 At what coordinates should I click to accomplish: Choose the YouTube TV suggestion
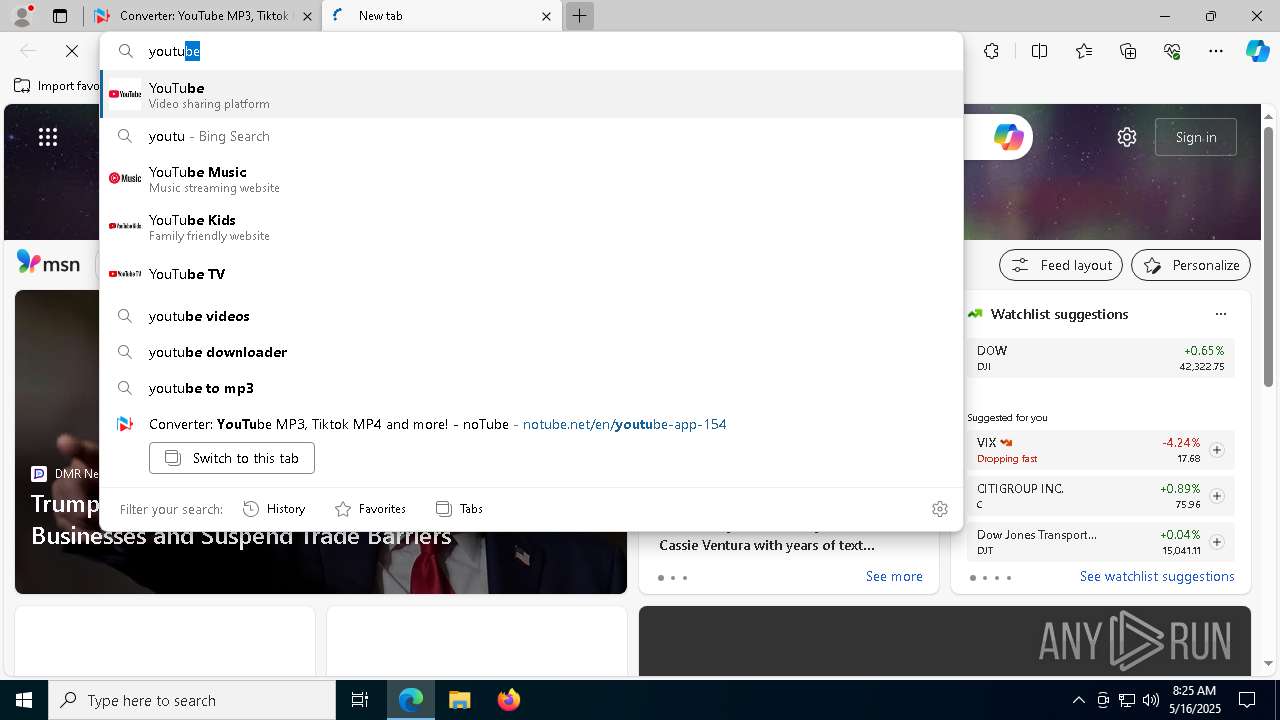click(532, 274)
